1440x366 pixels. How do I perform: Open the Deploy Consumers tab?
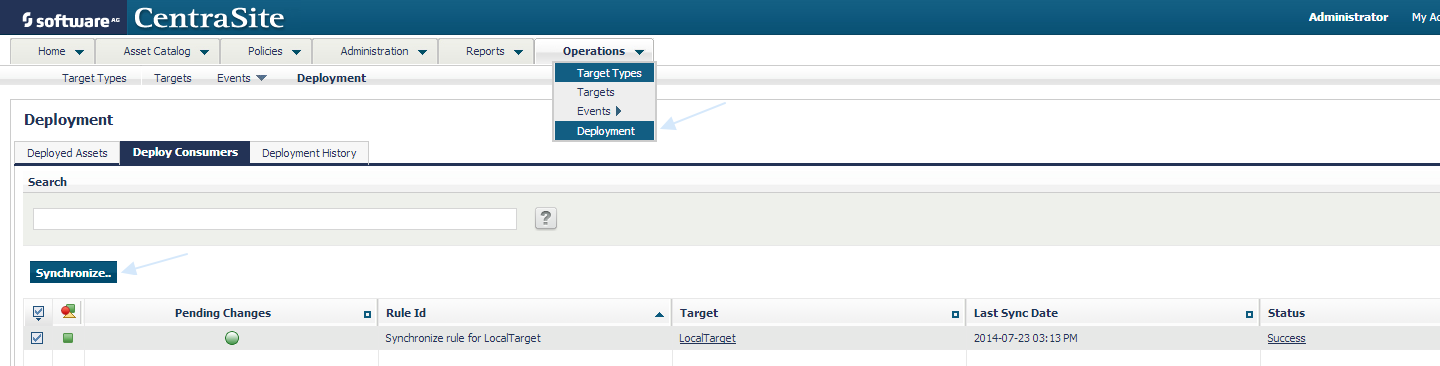click(x=185, y=152)
